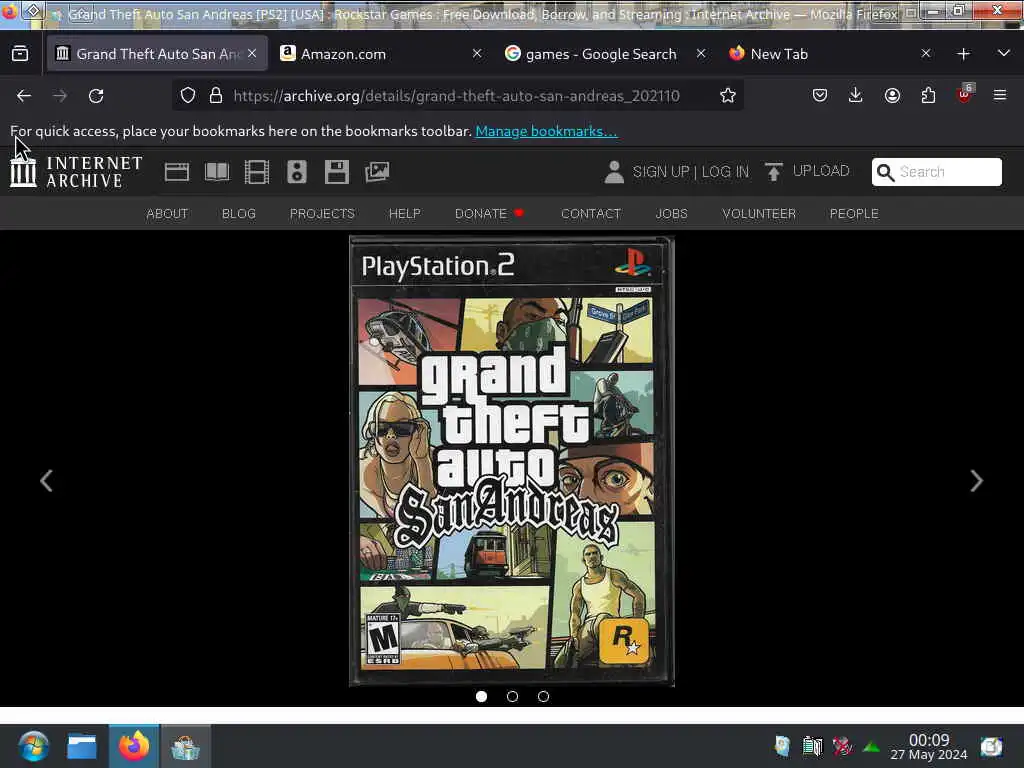The image size is (1024, 768).
Task: Show previous image with left carousel arrow
Action: 46,481
